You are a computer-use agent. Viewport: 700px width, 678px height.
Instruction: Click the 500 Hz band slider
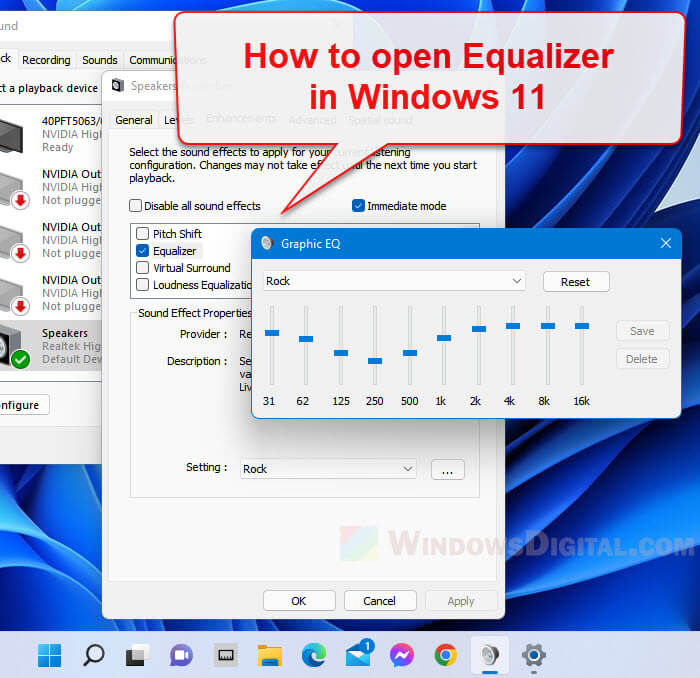pos(410,353)
